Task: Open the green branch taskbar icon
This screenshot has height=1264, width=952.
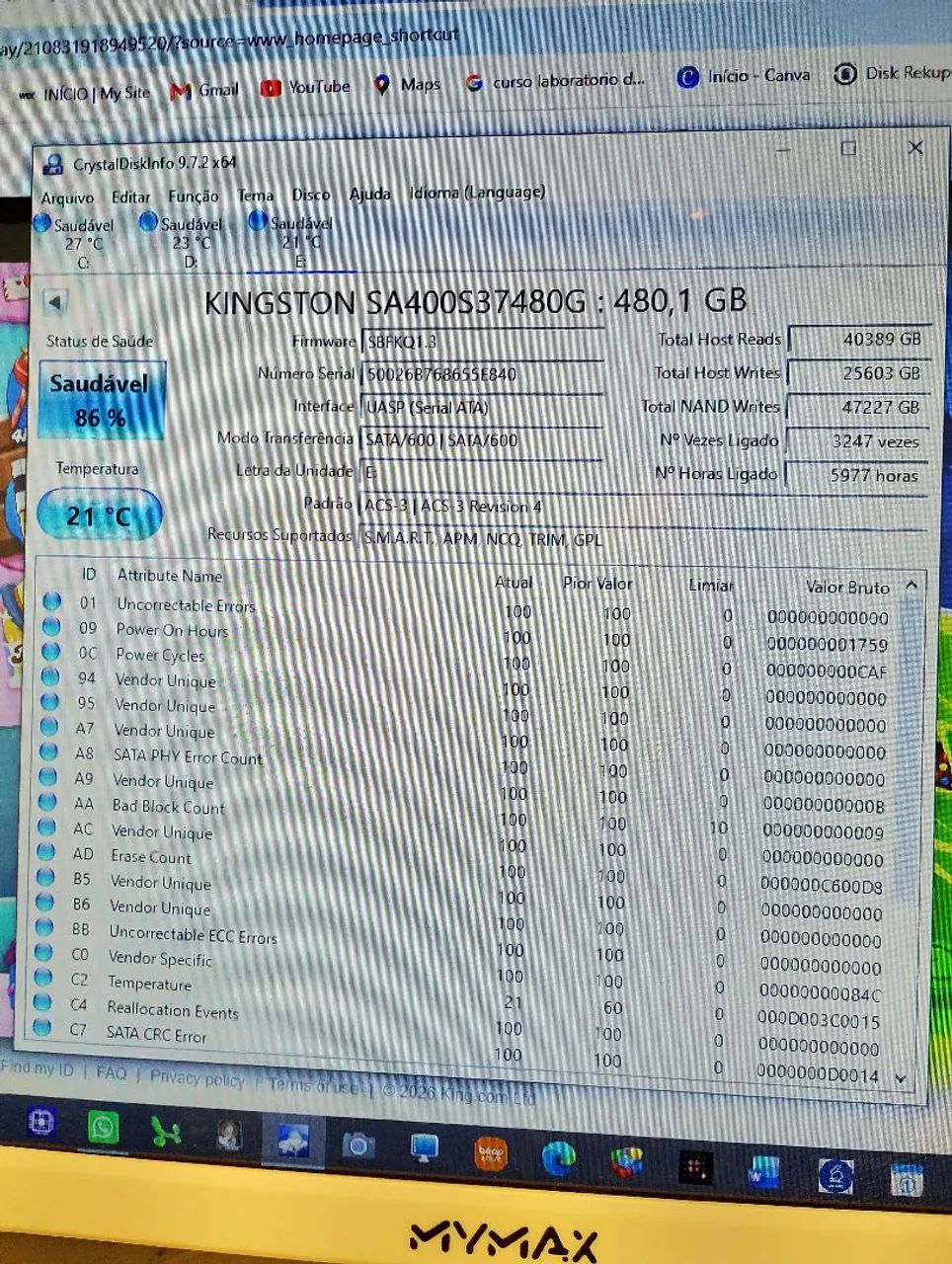Action: pyautogui.click(x=166, y=1132)
